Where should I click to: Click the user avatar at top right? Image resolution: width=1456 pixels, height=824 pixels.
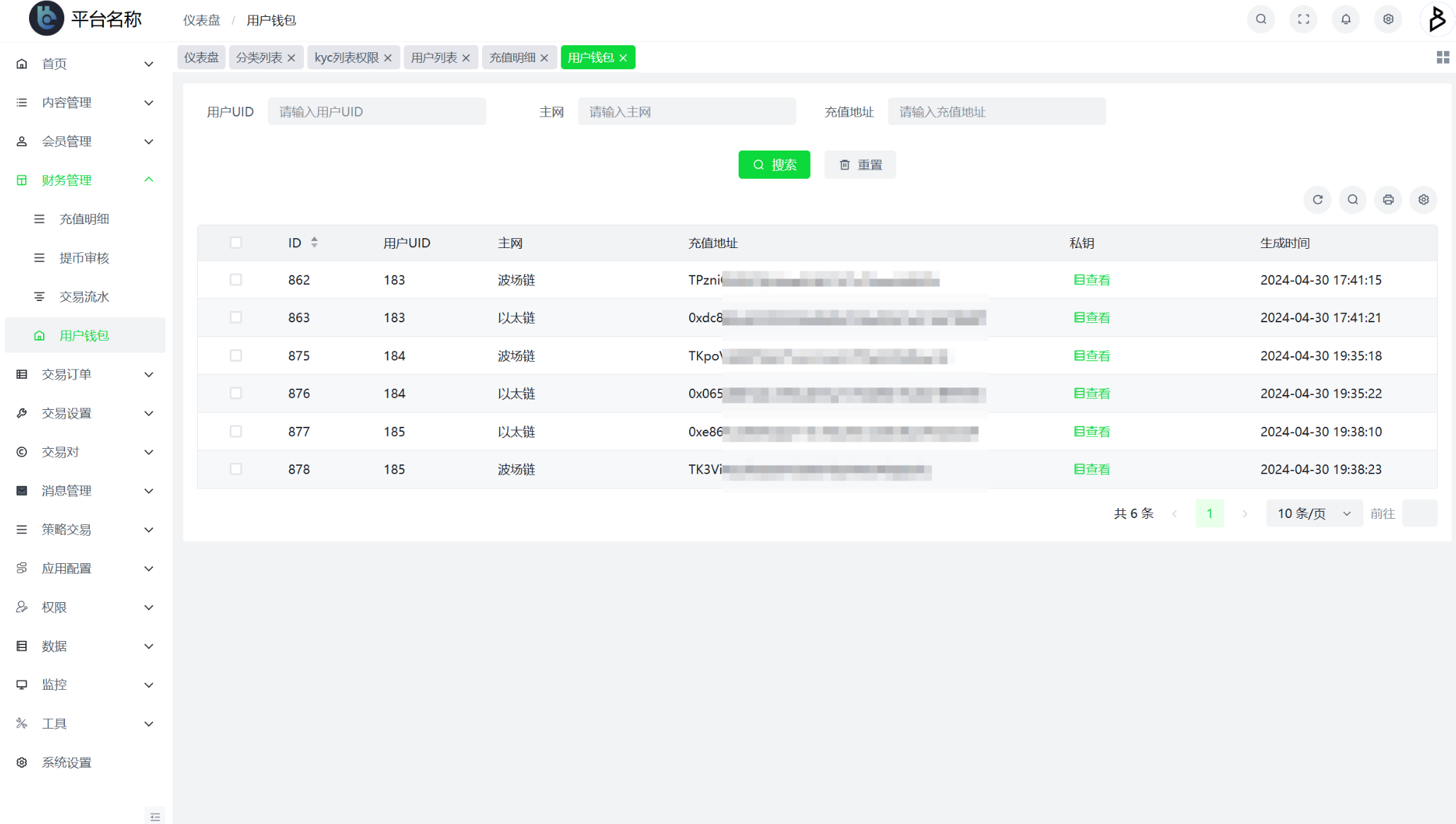point(1437,19)
